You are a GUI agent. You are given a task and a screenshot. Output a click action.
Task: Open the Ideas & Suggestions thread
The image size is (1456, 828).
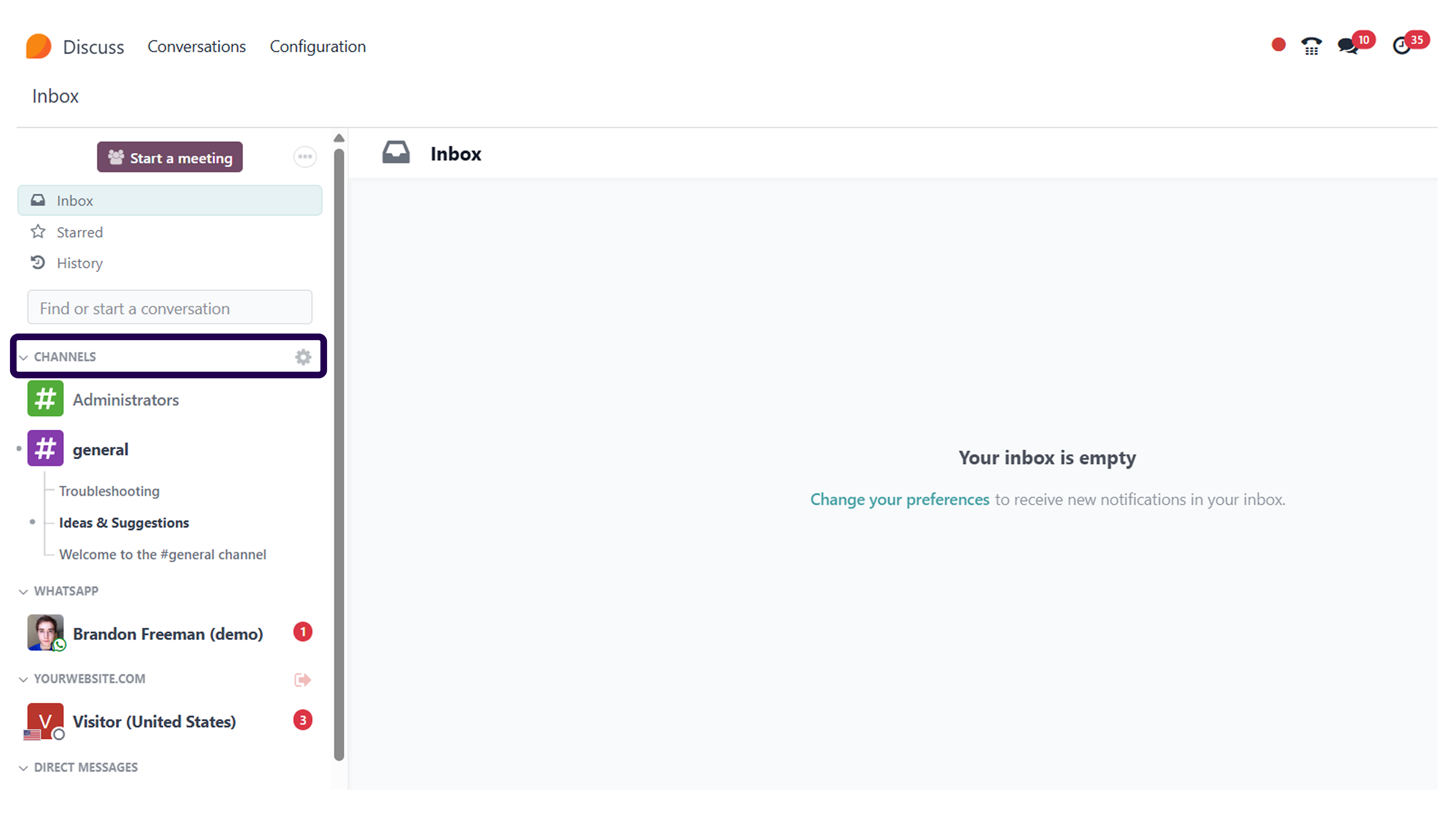click(x=124, y=523)
